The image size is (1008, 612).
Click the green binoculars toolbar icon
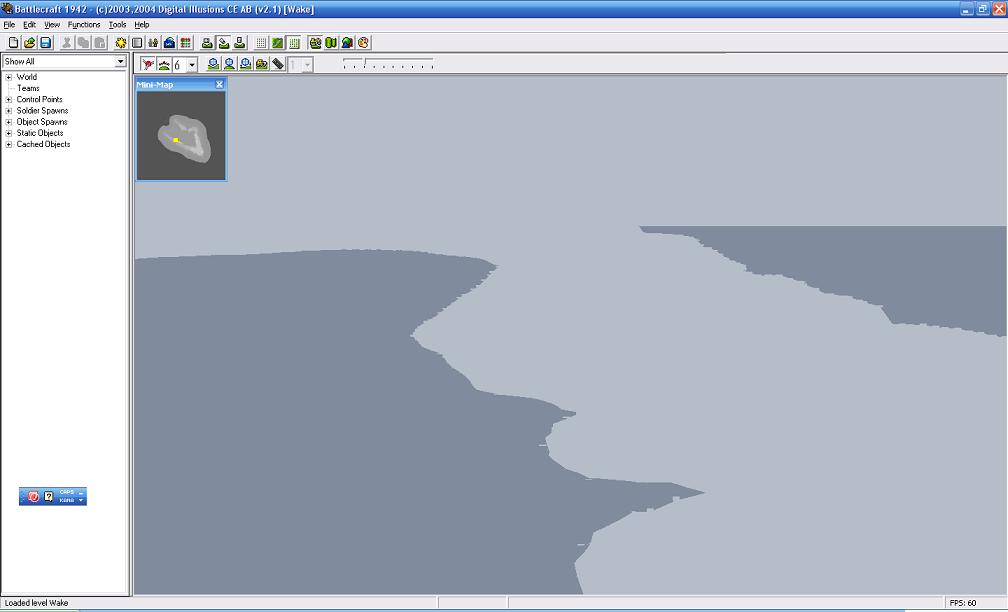331,43
